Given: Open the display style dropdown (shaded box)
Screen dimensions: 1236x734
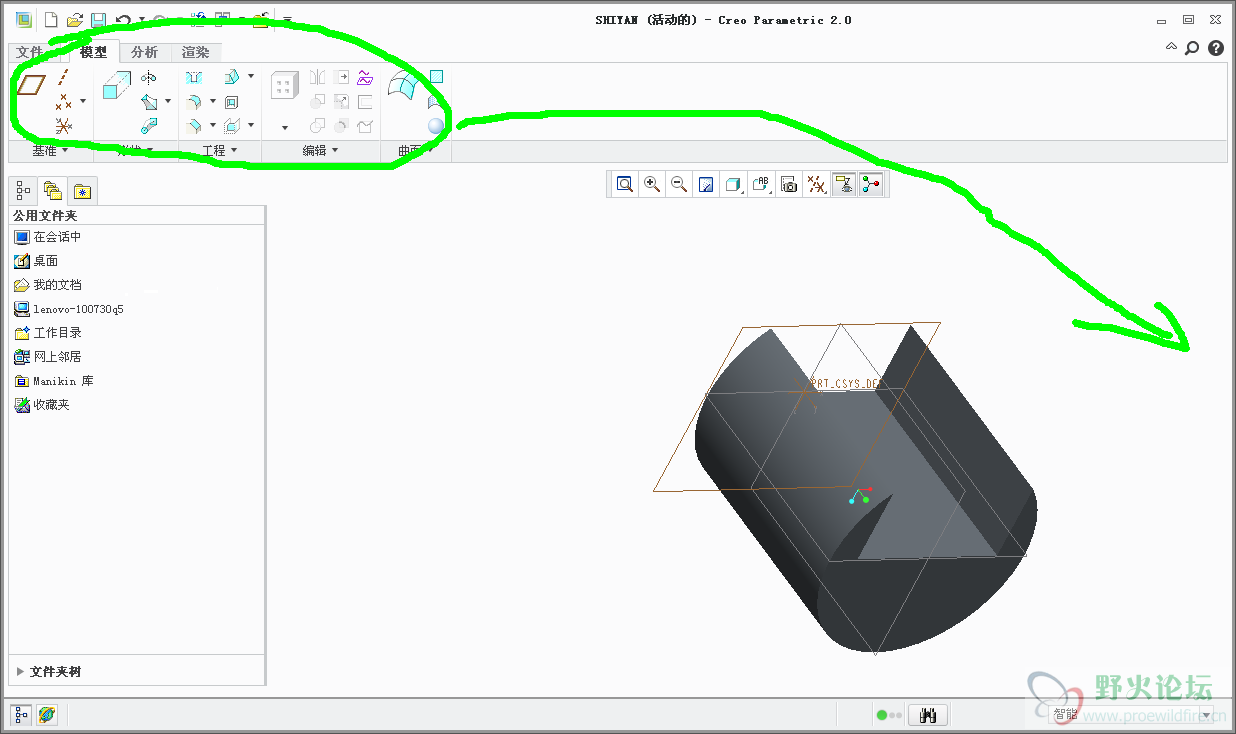Looking at the screenshot, I should pyautogui.click(x=734, y=184).
